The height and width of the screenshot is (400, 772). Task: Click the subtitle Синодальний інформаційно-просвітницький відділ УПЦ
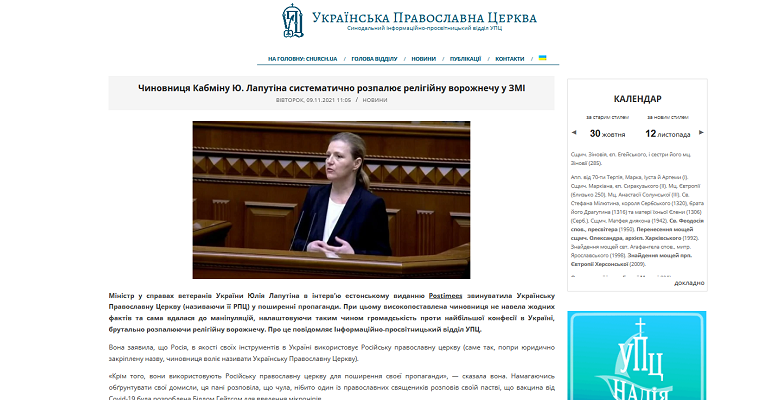pyautogui.click(x=424, y=29)
